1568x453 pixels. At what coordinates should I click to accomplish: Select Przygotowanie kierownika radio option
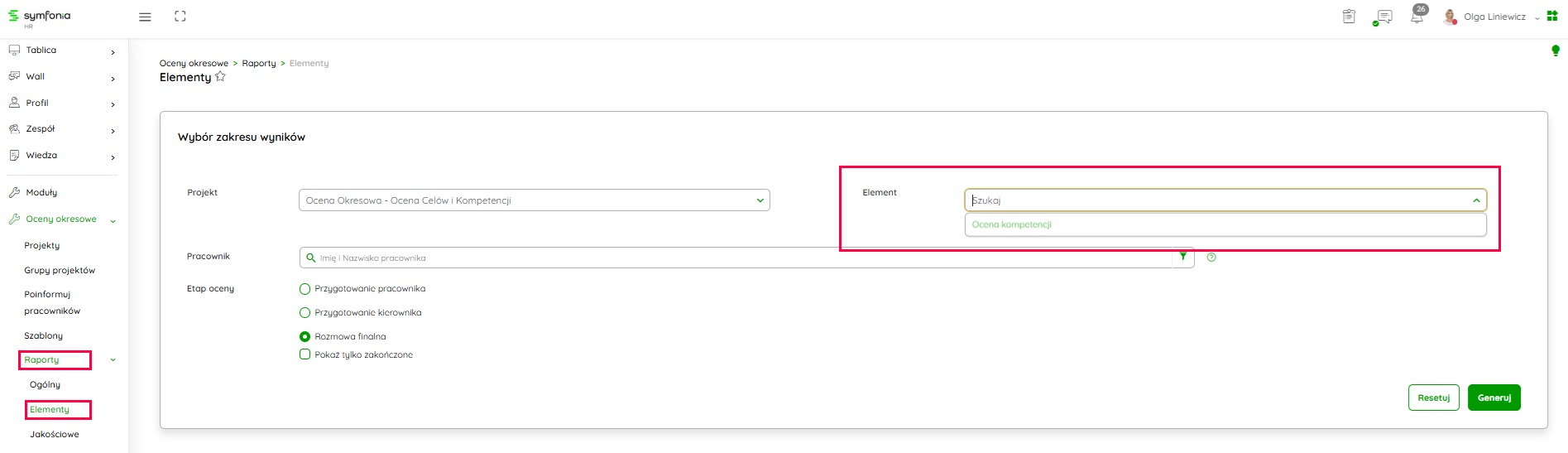[x=304, y=313]
